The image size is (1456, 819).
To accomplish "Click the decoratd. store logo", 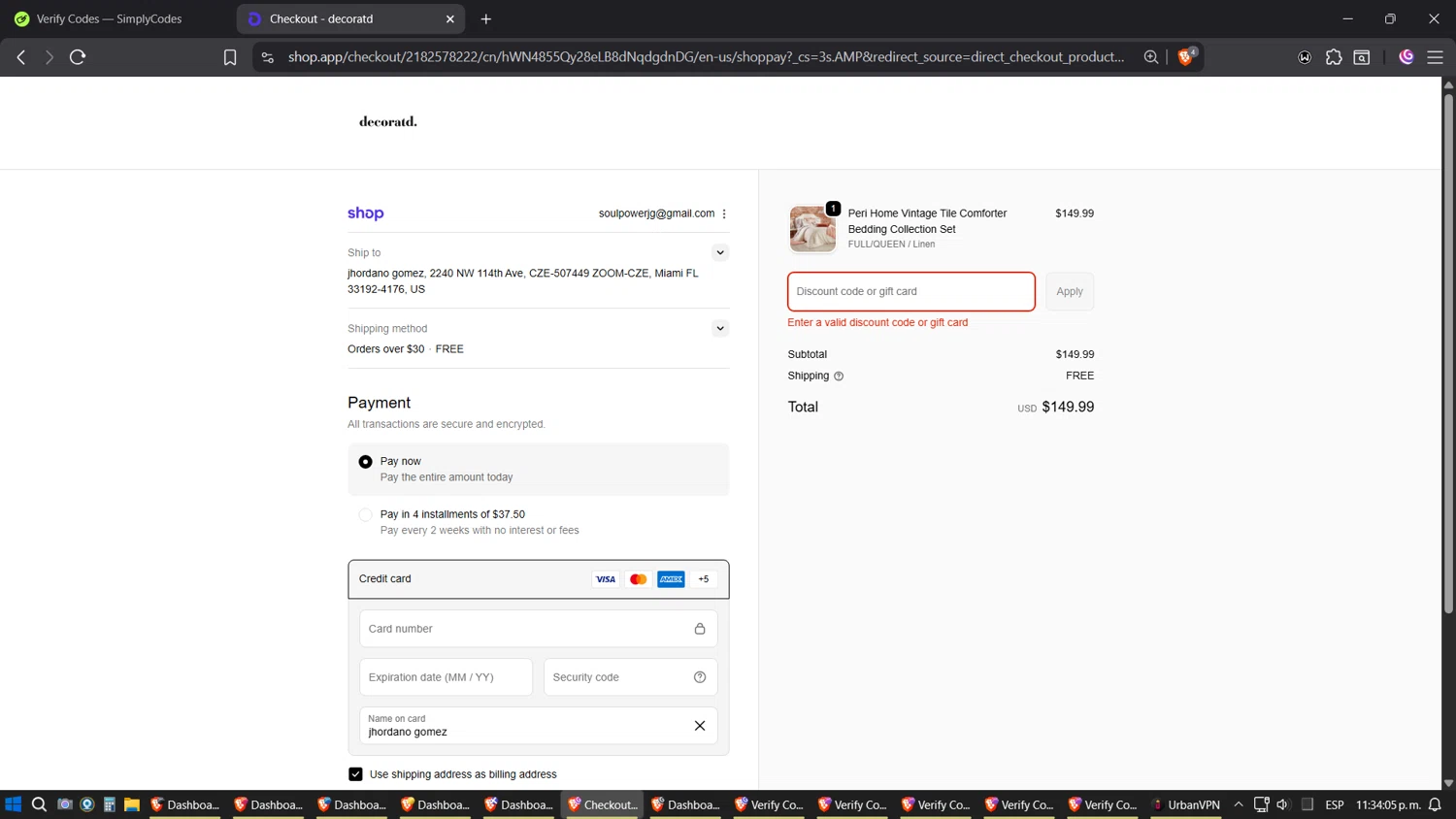I will pyautogui.click(x=388, y=121).
